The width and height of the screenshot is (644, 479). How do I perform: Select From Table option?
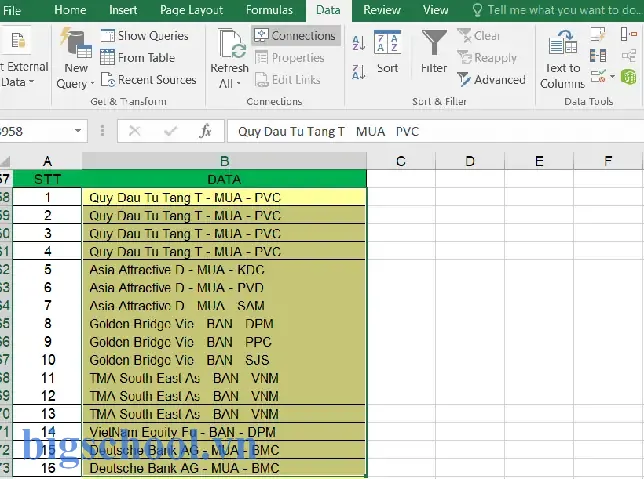coord(138,58)
